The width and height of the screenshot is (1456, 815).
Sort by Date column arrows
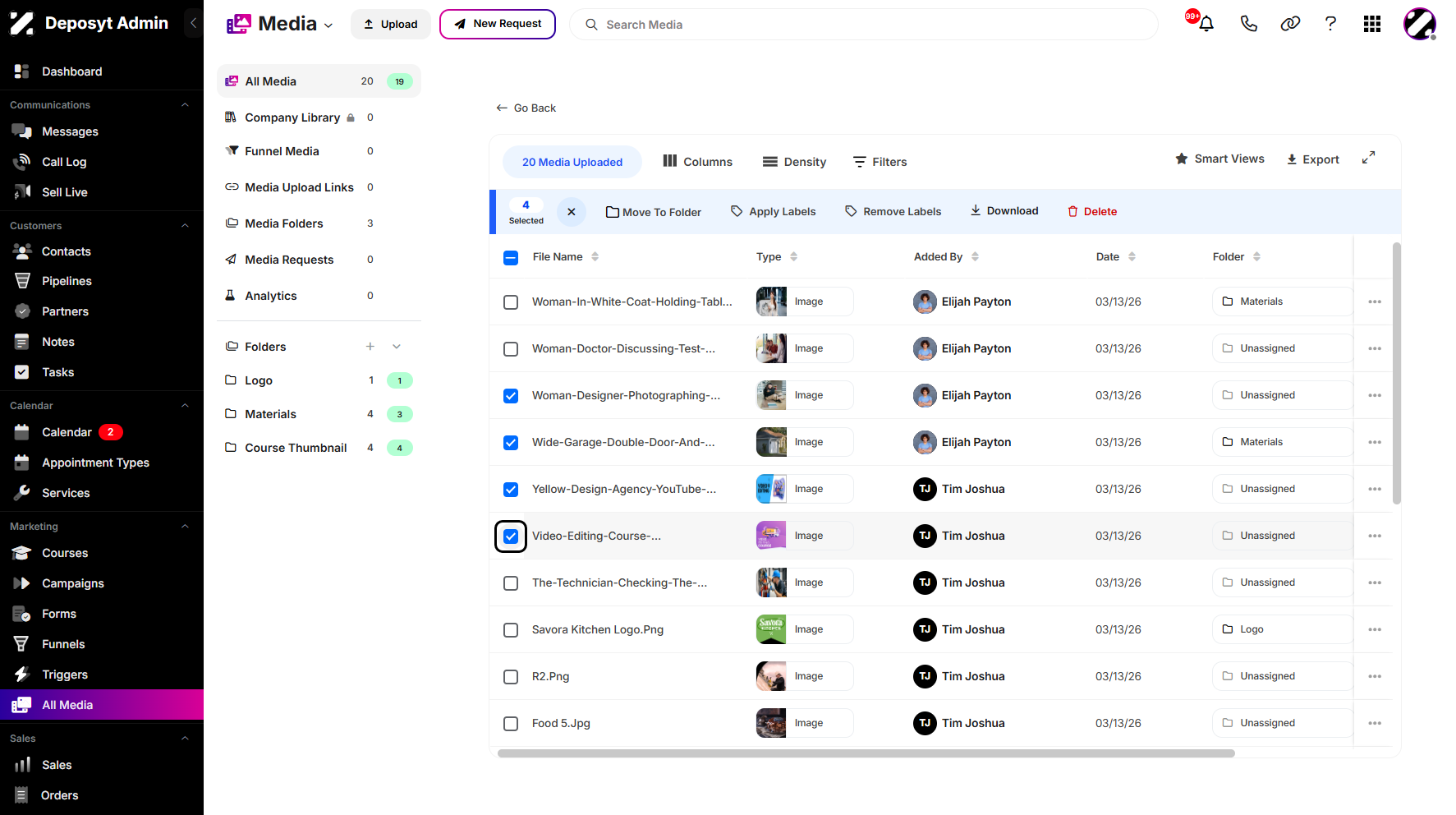tap(1132, 256)
